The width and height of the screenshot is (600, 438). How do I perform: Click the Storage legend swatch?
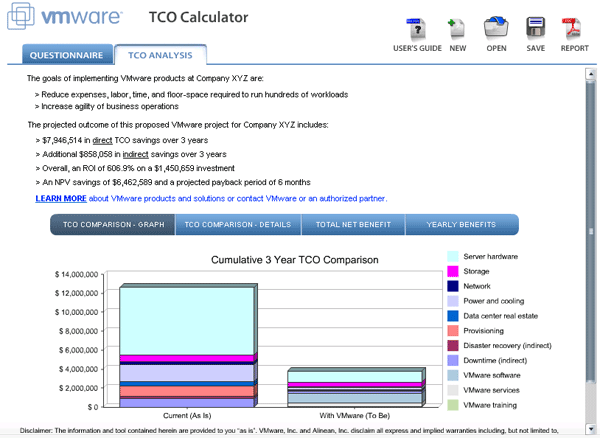tap(453, 271)
